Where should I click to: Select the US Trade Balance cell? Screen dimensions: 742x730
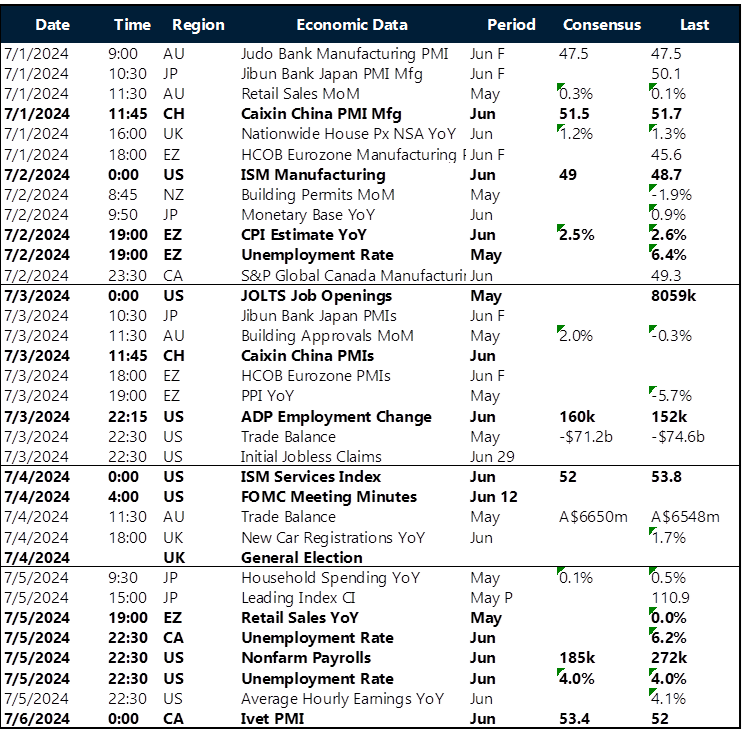(x=288, y=437)
